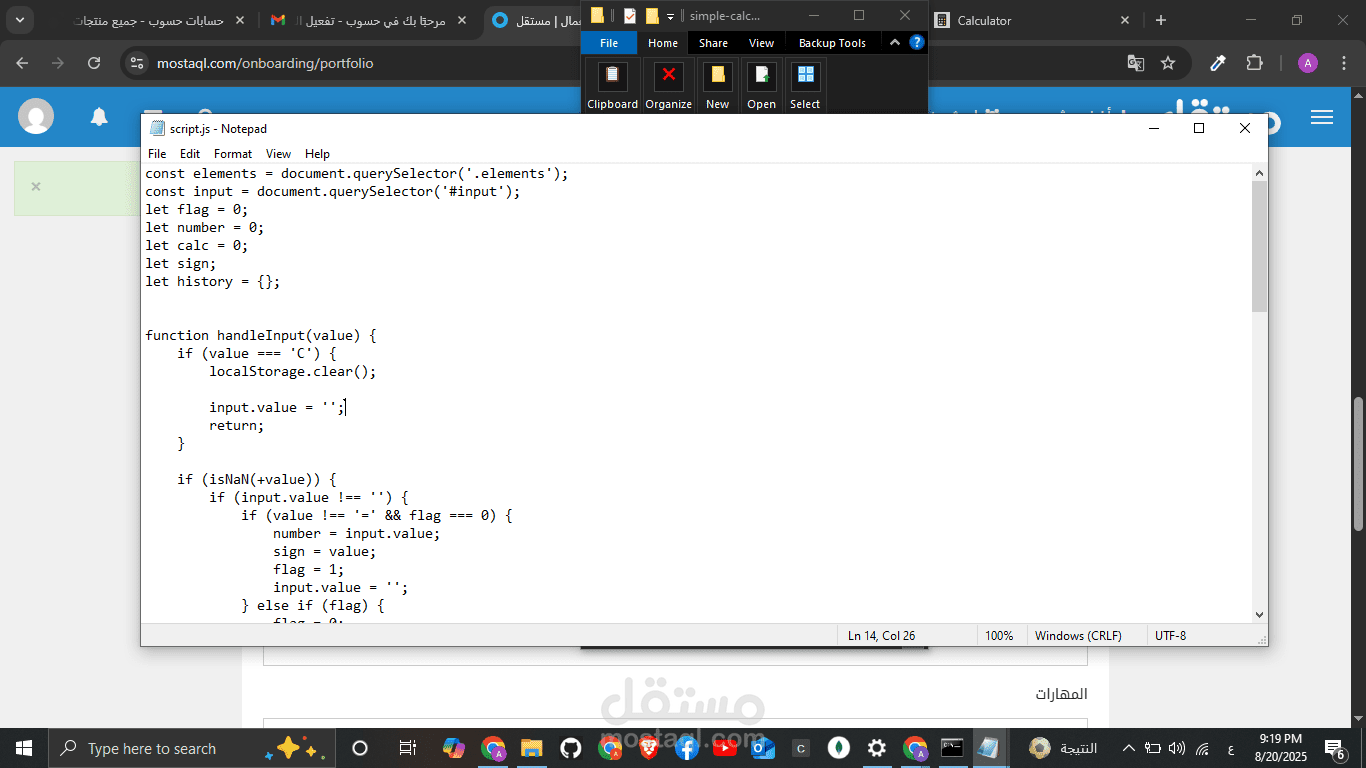The image size is (1366, 768).
Task: Open Notepad's Help menu
Action: (x=317, y=154)
